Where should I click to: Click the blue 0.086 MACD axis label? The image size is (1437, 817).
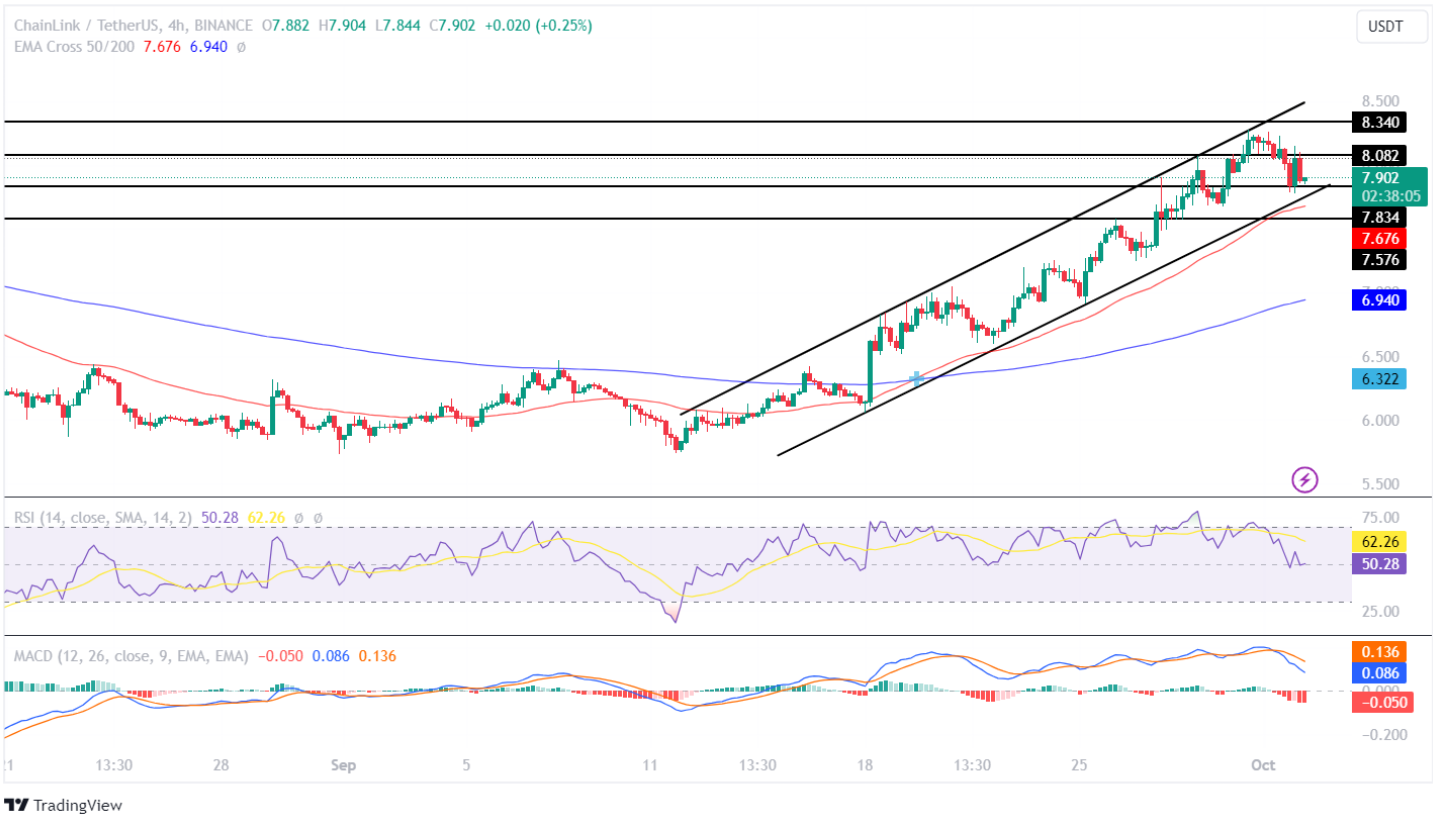(x=1379, y=673)
